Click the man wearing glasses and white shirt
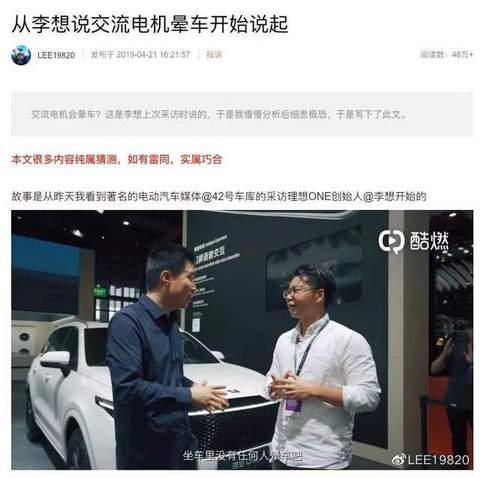 322,367
